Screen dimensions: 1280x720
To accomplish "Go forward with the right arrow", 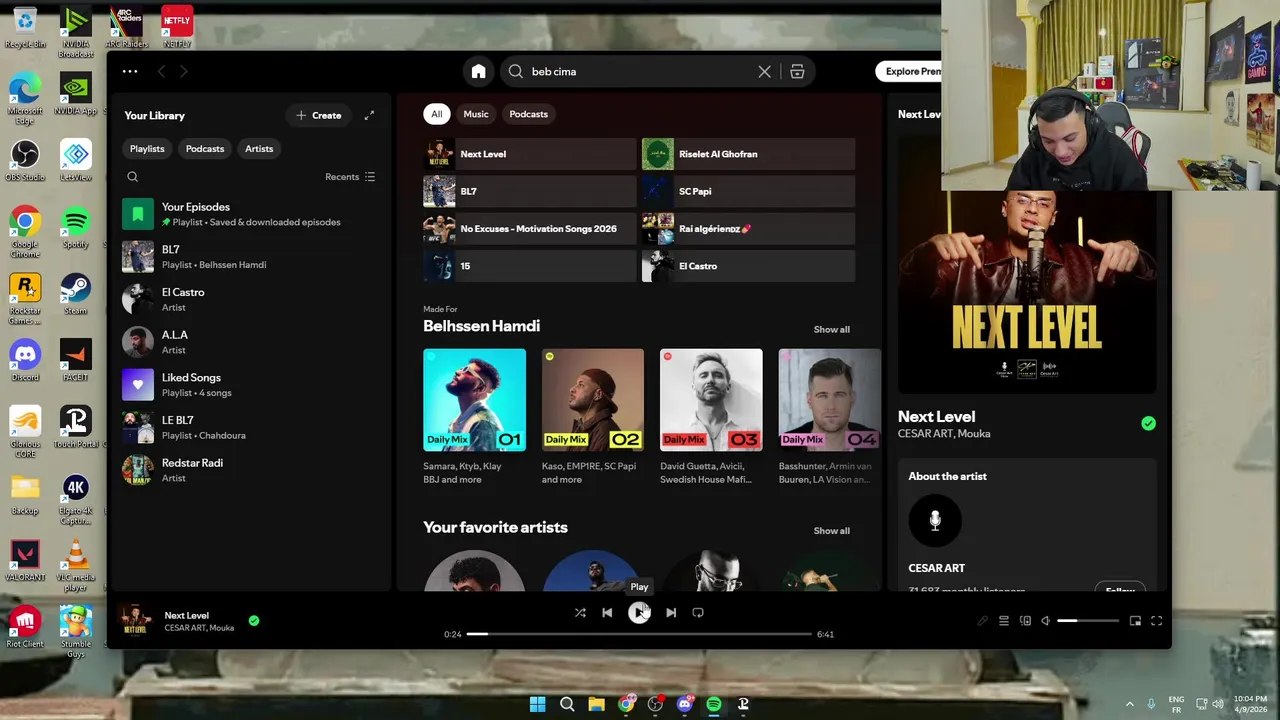I will [x=184, y=71].
